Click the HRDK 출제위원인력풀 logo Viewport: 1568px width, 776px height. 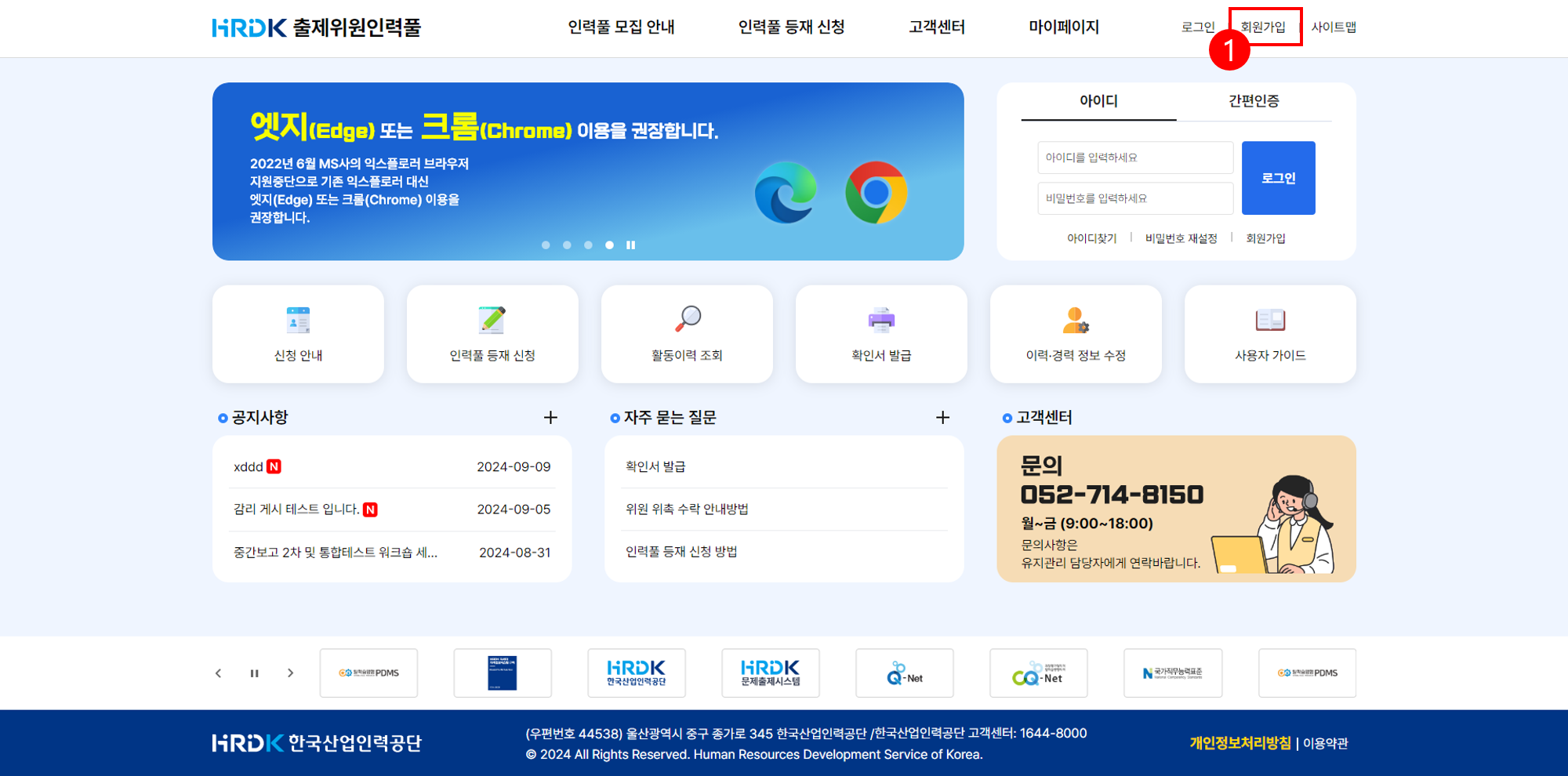click(x=316, y=27)
